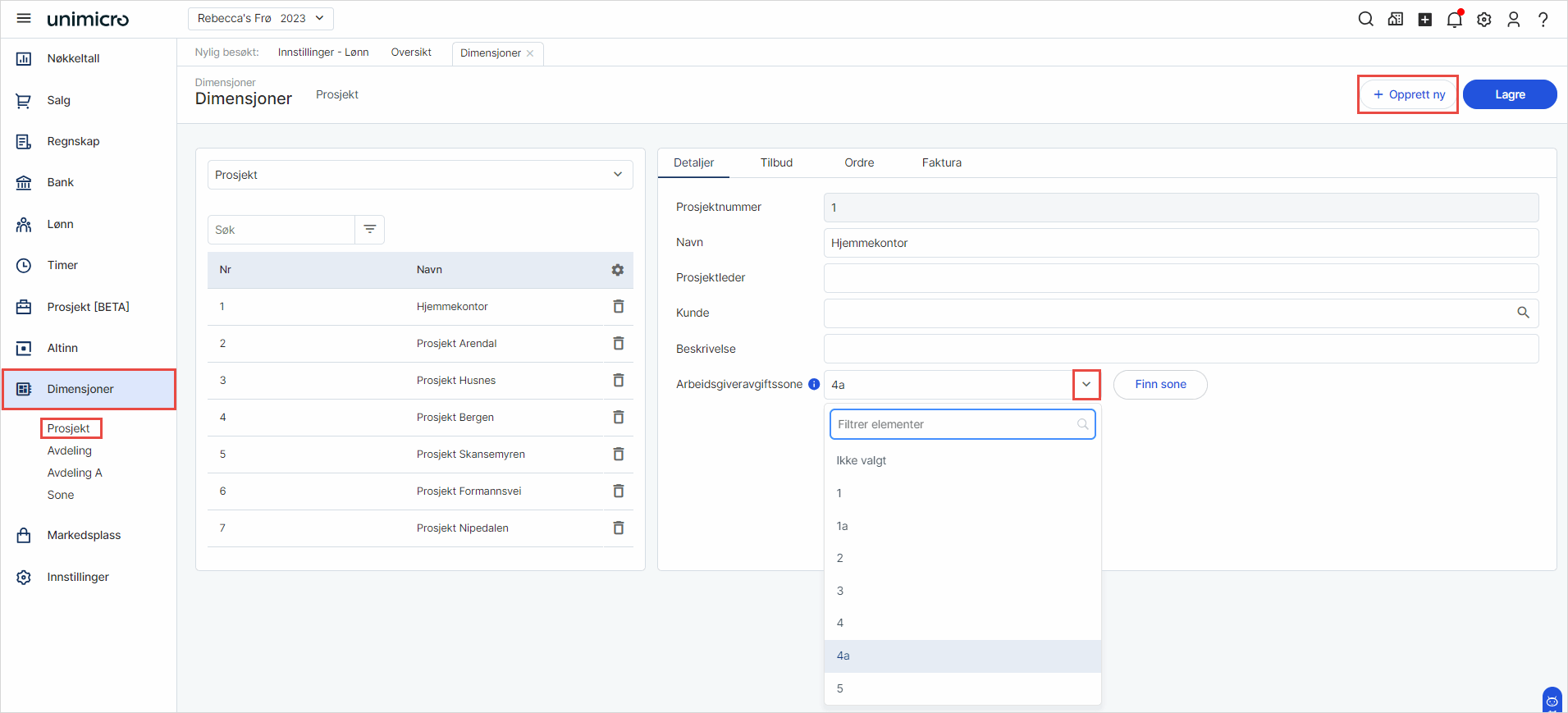
Task: Click the Finn sone button
Action: 1160,384
